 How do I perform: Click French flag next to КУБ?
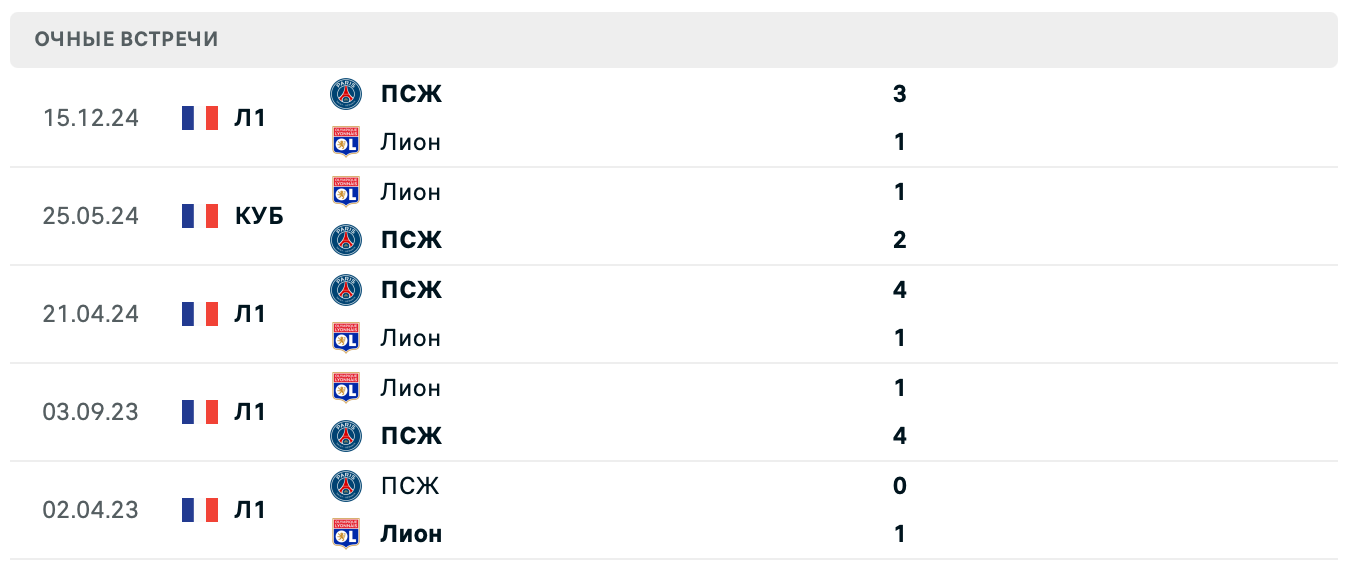point(200,216)
